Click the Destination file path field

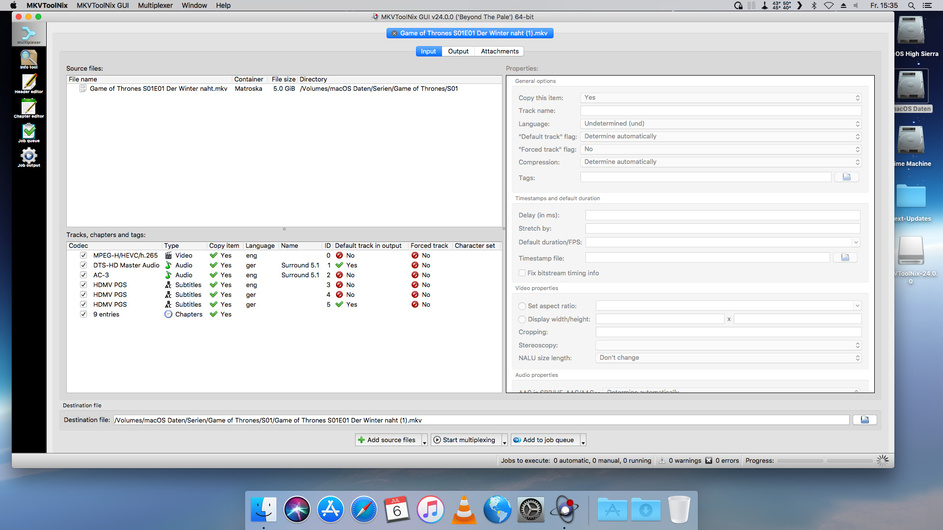[481, 420]
